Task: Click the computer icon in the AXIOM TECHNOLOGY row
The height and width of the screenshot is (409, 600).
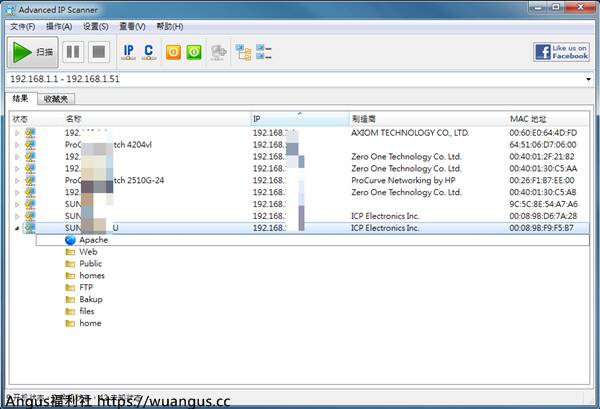Action: tap(30, 133)
